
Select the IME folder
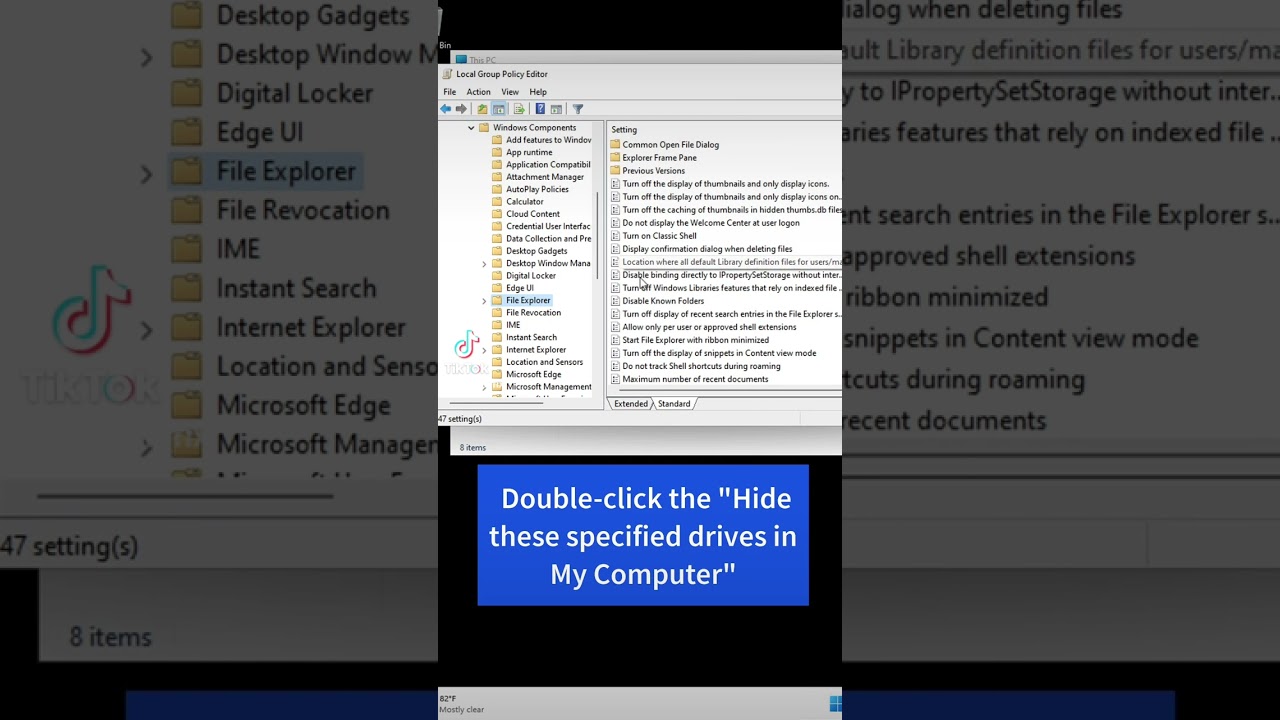[506, 325]
